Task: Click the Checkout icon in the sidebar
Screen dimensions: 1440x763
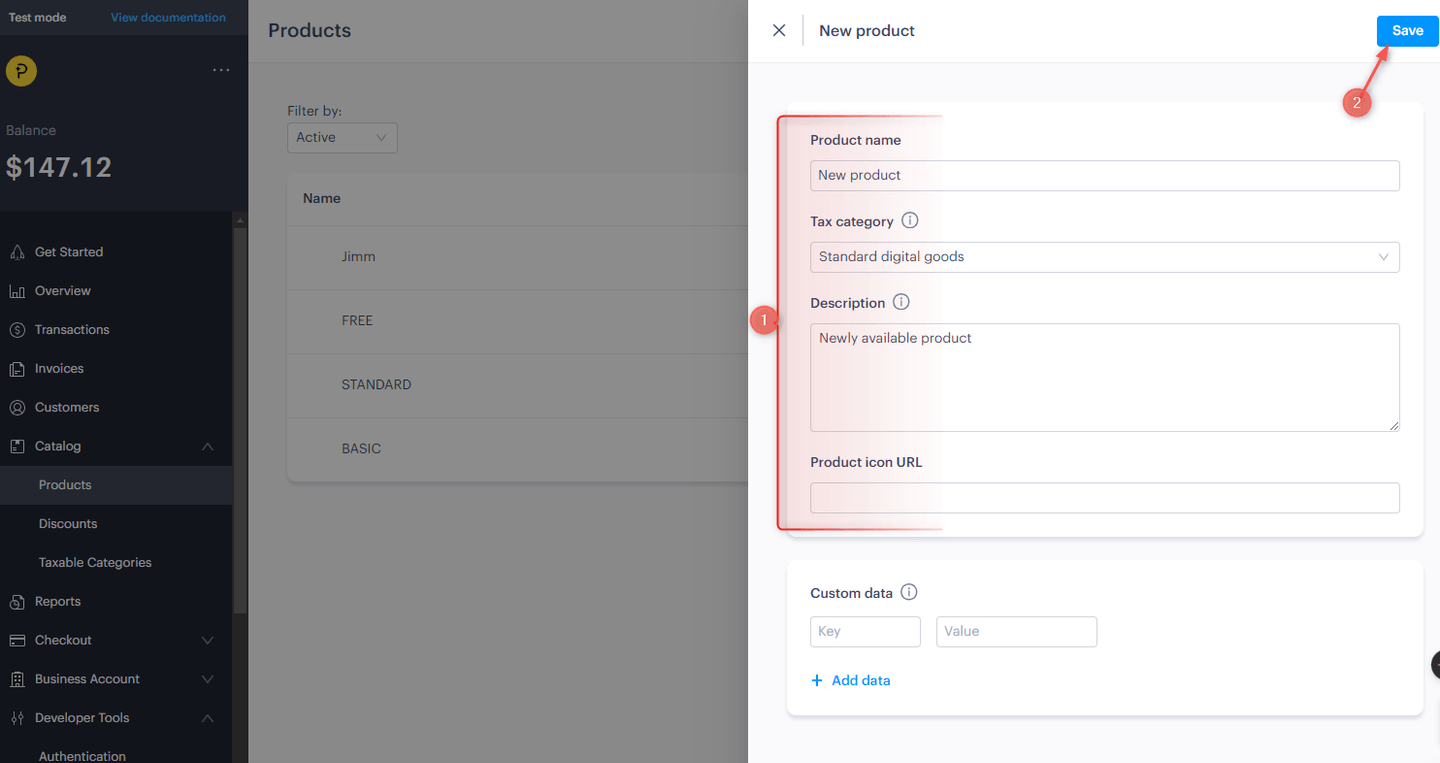Action: pyautogui.click(x=18, y=640)
